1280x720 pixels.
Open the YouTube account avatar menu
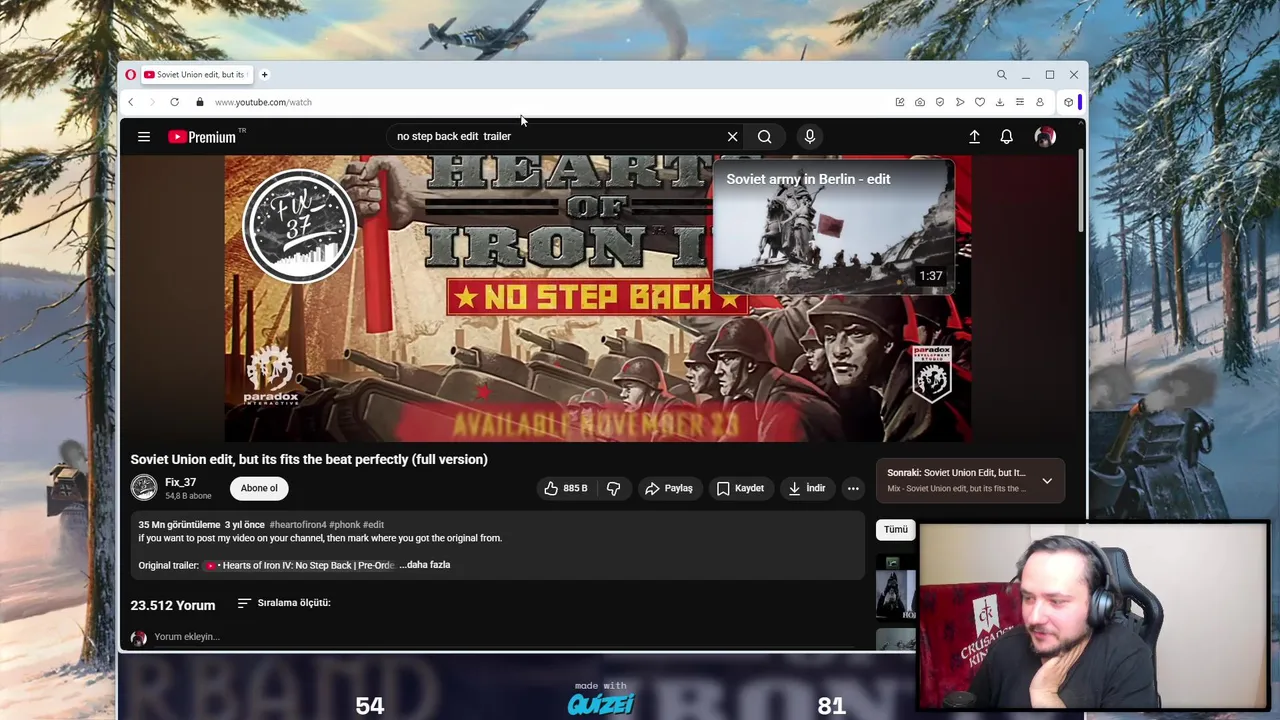1045,137
